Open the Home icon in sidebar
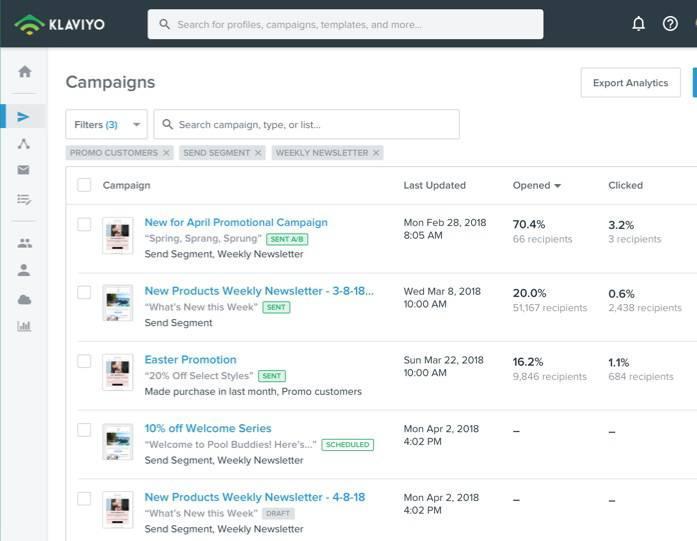The image size is (697, 541). 24,72
